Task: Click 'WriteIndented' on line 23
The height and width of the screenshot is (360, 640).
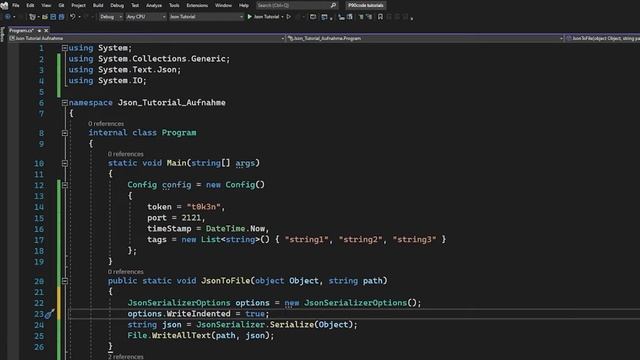Action: tap(198, 313)
